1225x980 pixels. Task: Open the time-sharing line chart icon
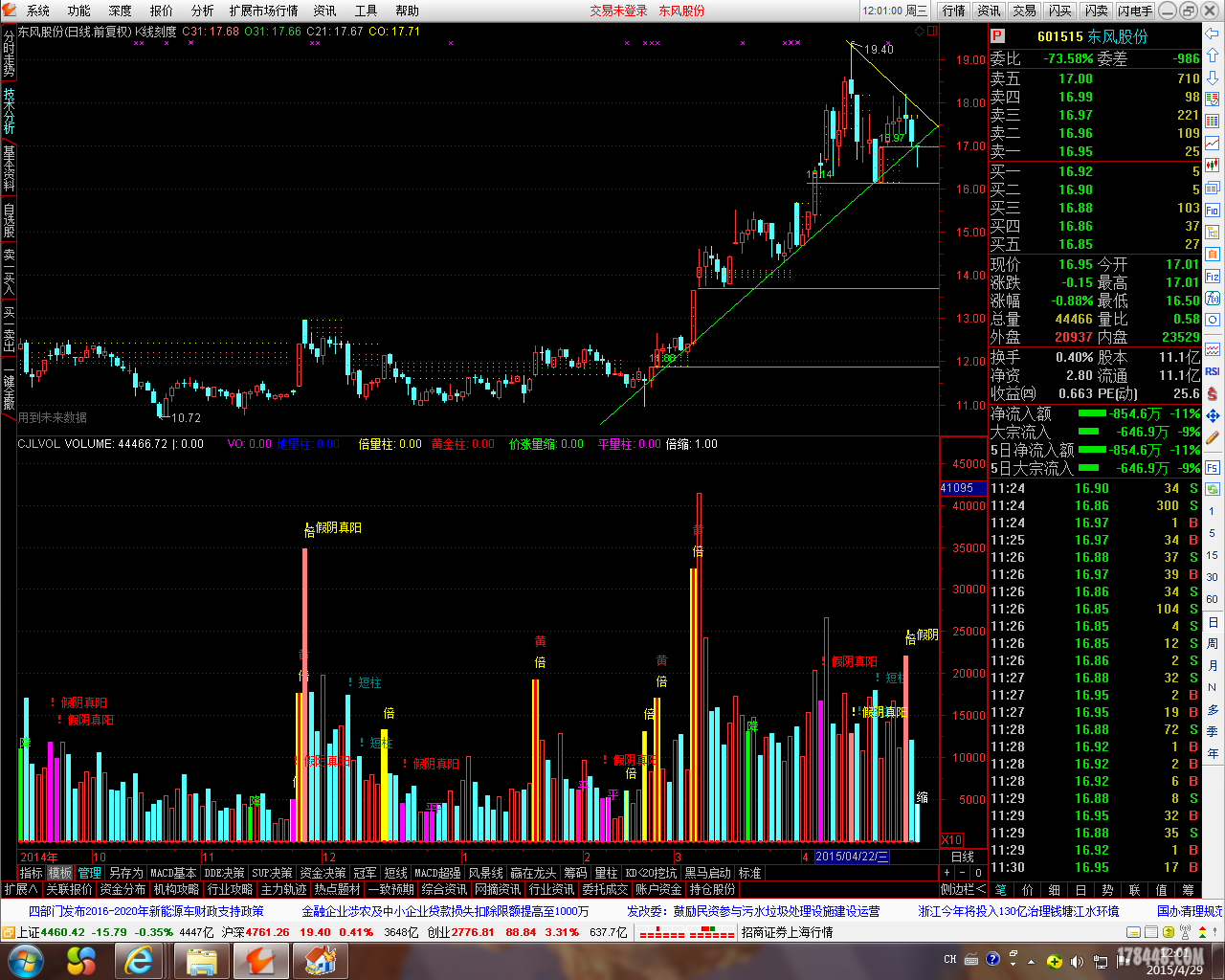1213,143
